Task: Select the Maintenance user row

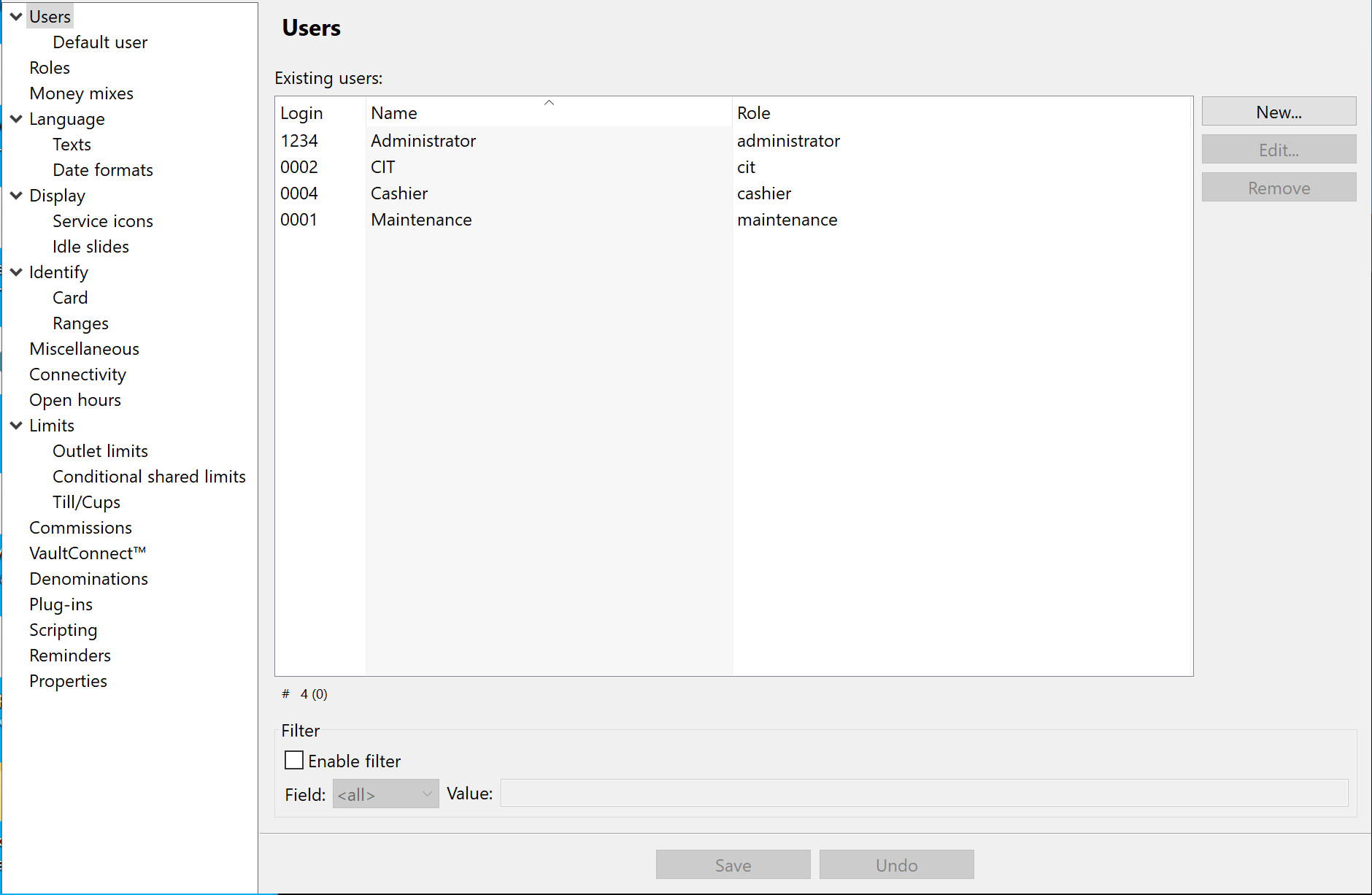Action: click(511, 219)
